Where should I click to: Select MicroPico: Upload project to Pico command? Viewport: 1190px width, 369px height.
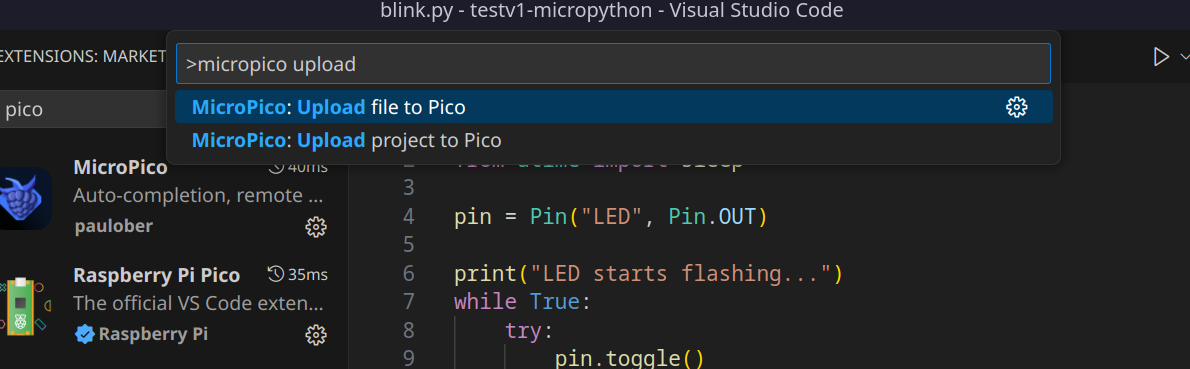613,140
